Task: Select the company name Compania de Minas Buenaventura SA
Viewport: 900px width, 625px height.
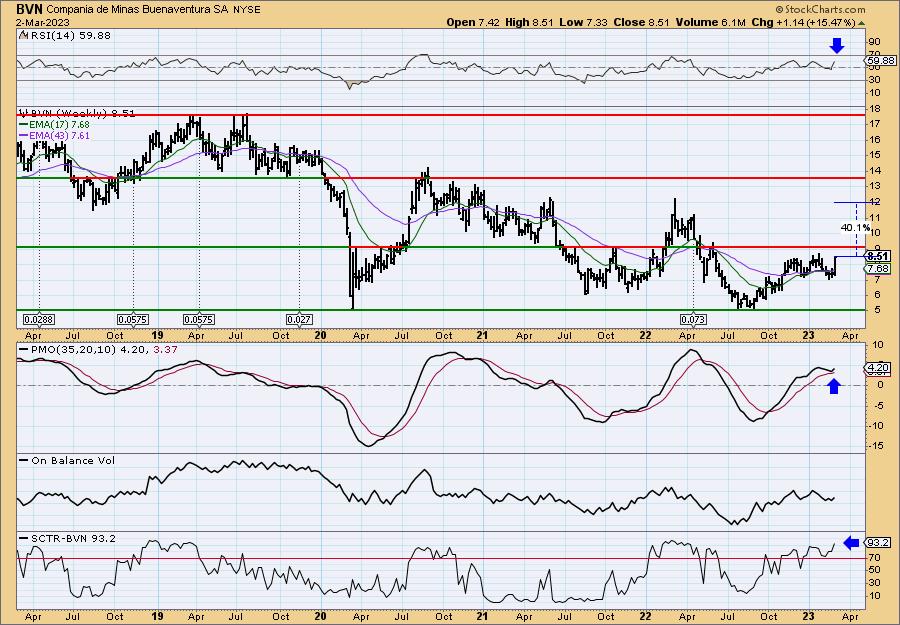Action: click(138, 10)
